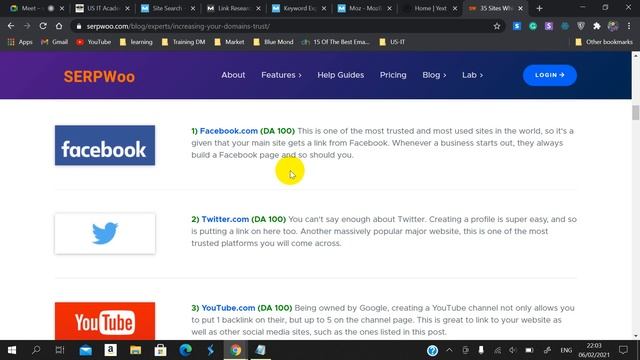Open Task View on the taskbar

60,350
